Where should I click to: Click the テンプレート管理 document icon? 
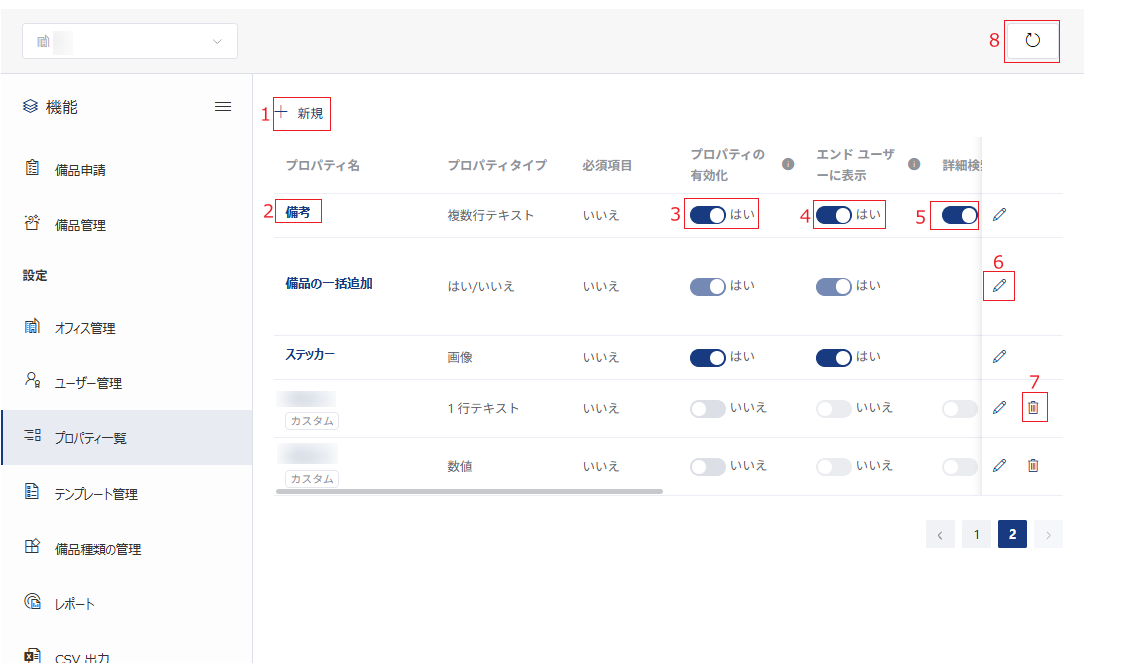click(32, 491)
